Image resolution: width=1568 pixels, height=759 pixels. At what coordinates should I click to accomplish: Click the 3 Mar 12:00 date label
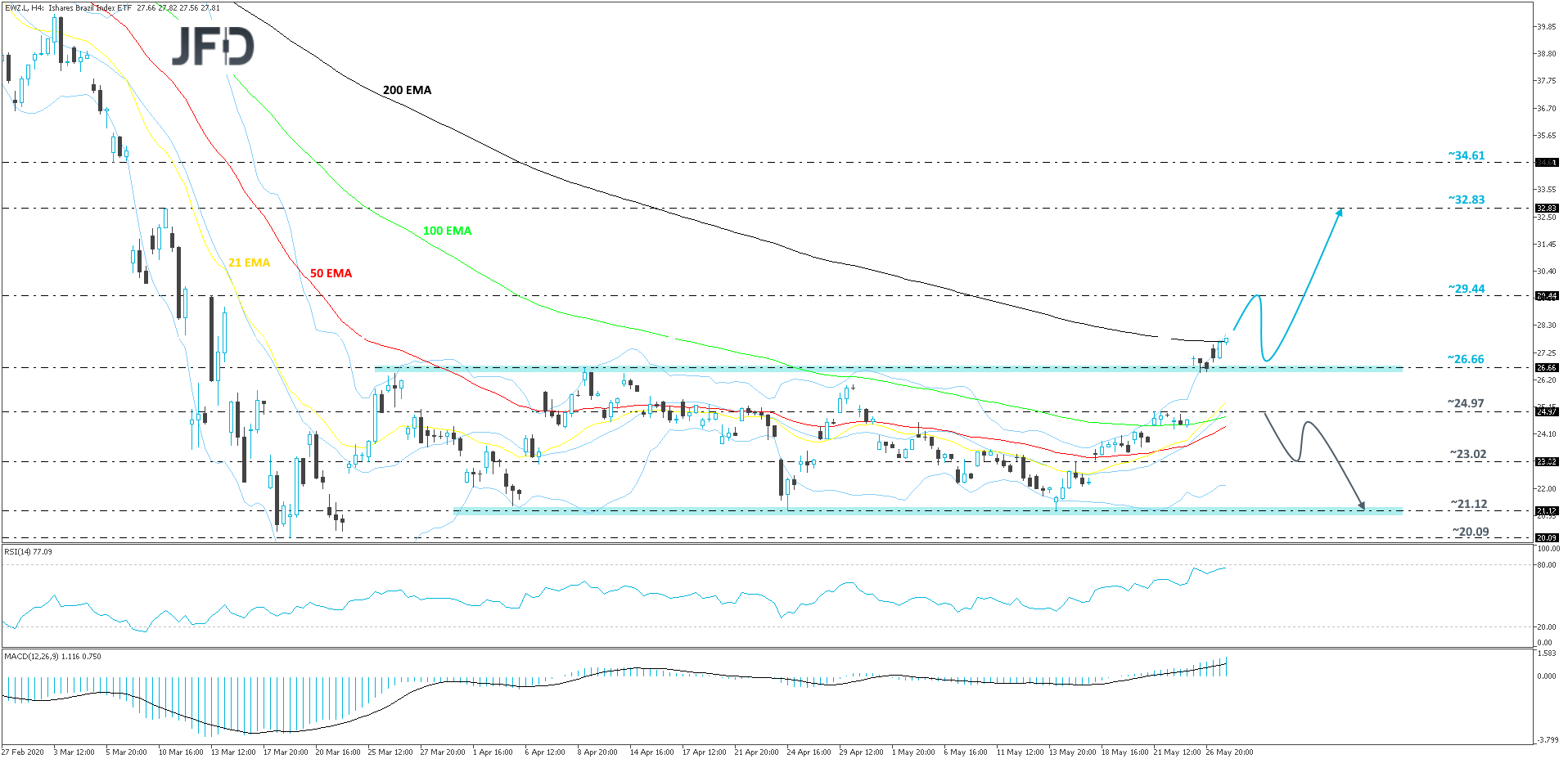coord(74,752)
